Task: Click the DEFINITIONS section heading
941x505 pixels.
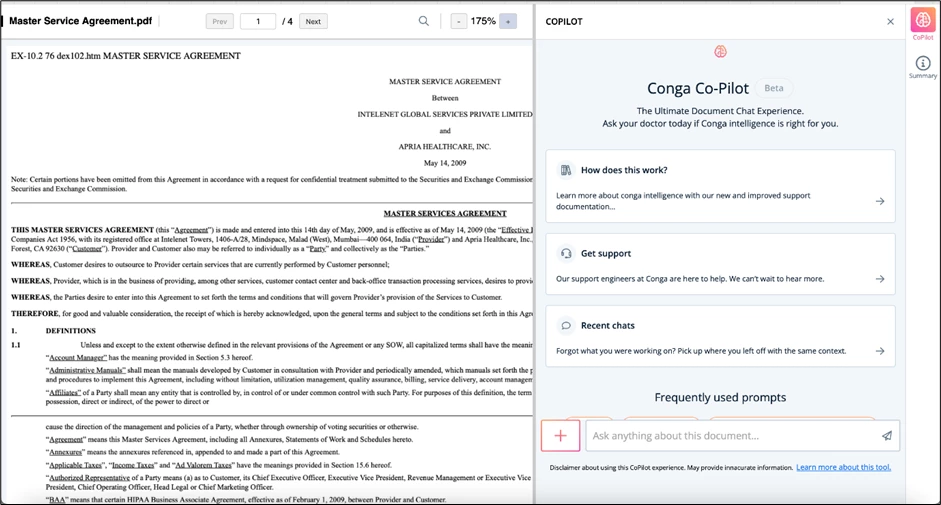Action: click(x=71, y=331)
